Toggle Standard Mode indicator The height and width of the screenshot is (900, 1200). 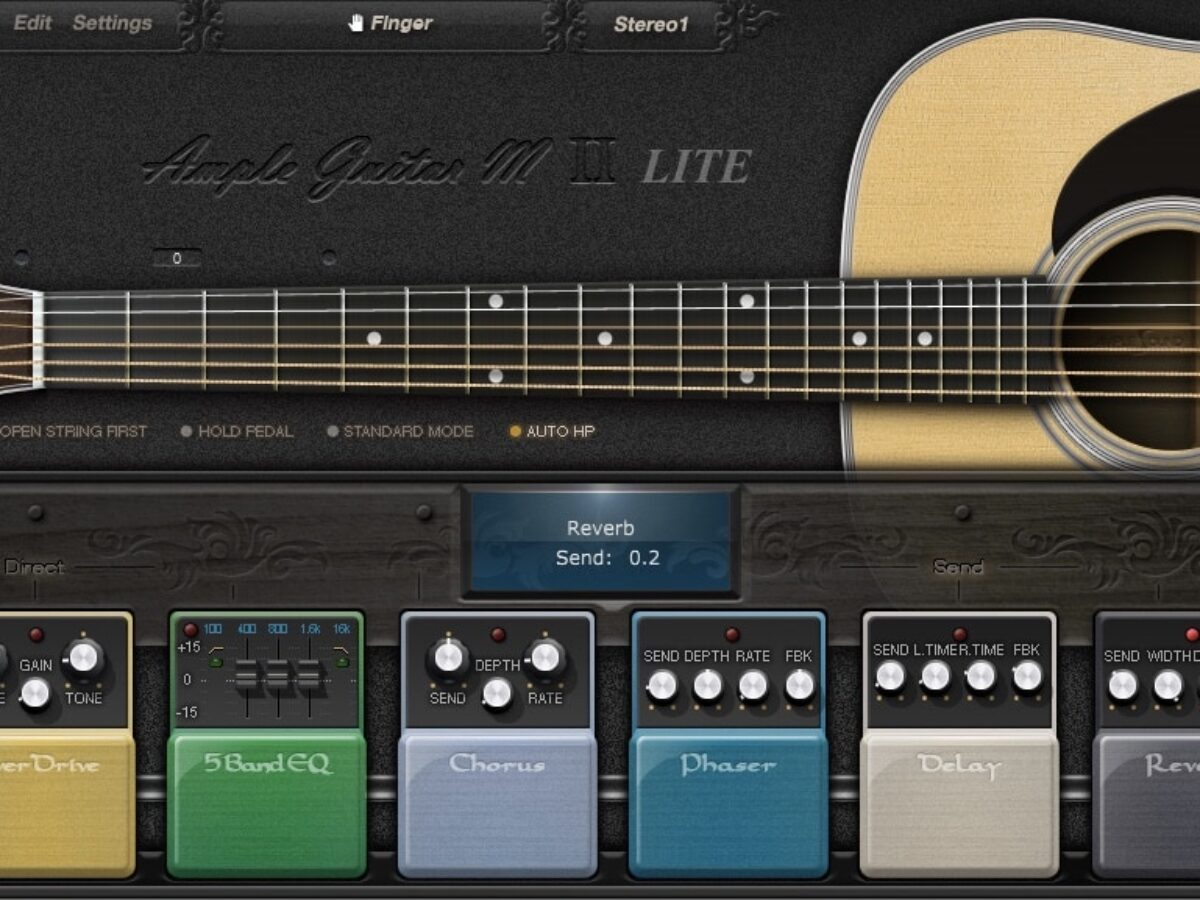coord(333,432)
